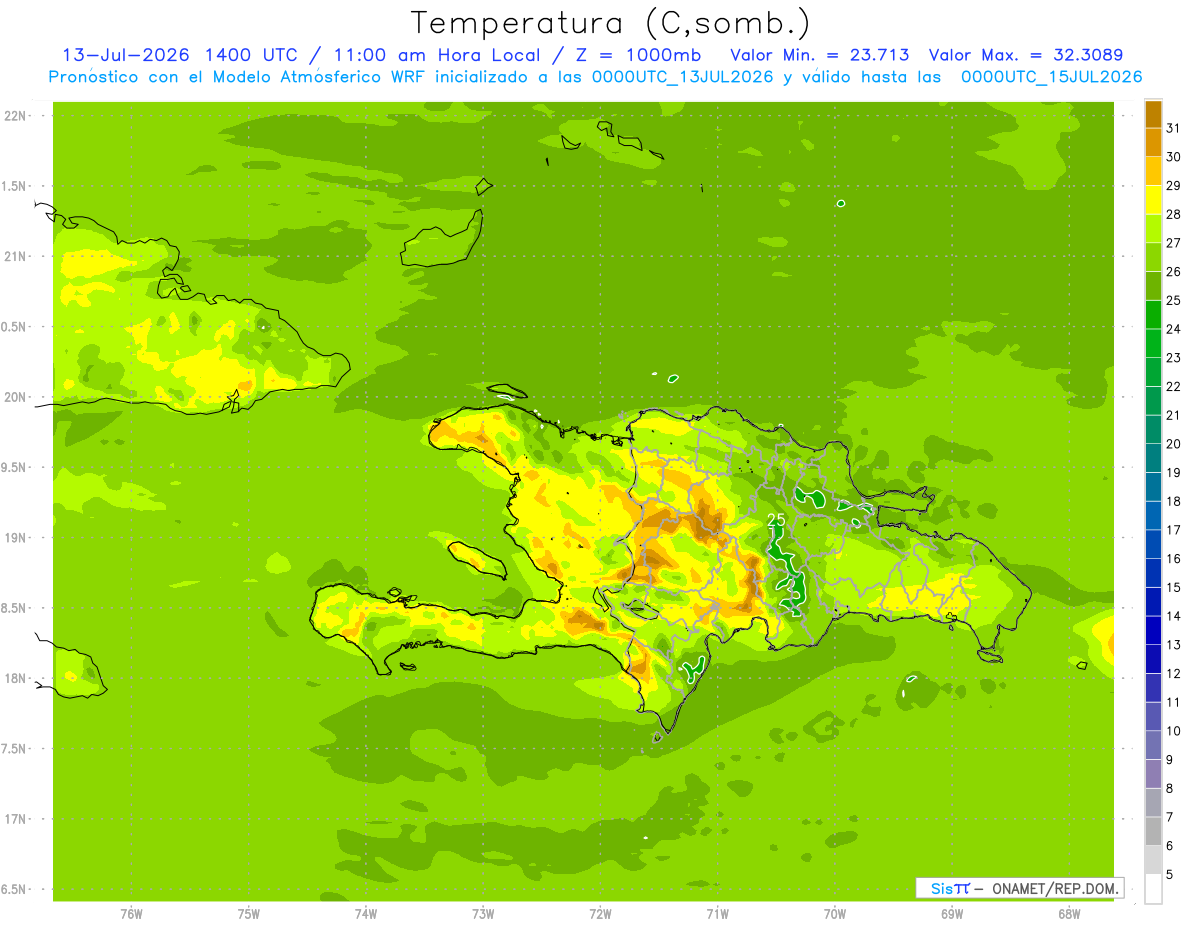
Task: Click the '31' value on the color legend
Action: [x=1174, y=128]
